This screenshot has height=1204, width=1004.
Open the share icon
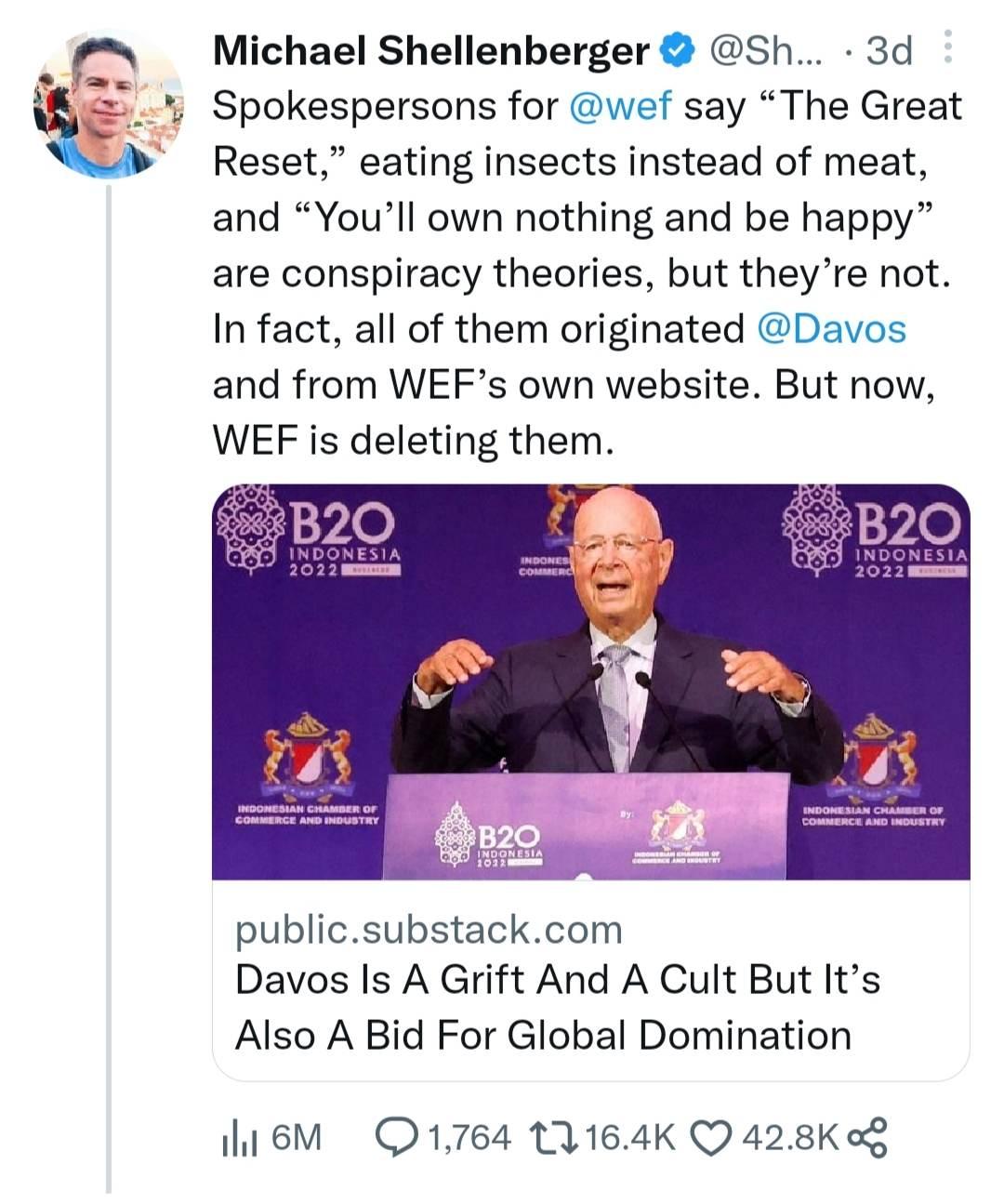[x=868, y=1137]
